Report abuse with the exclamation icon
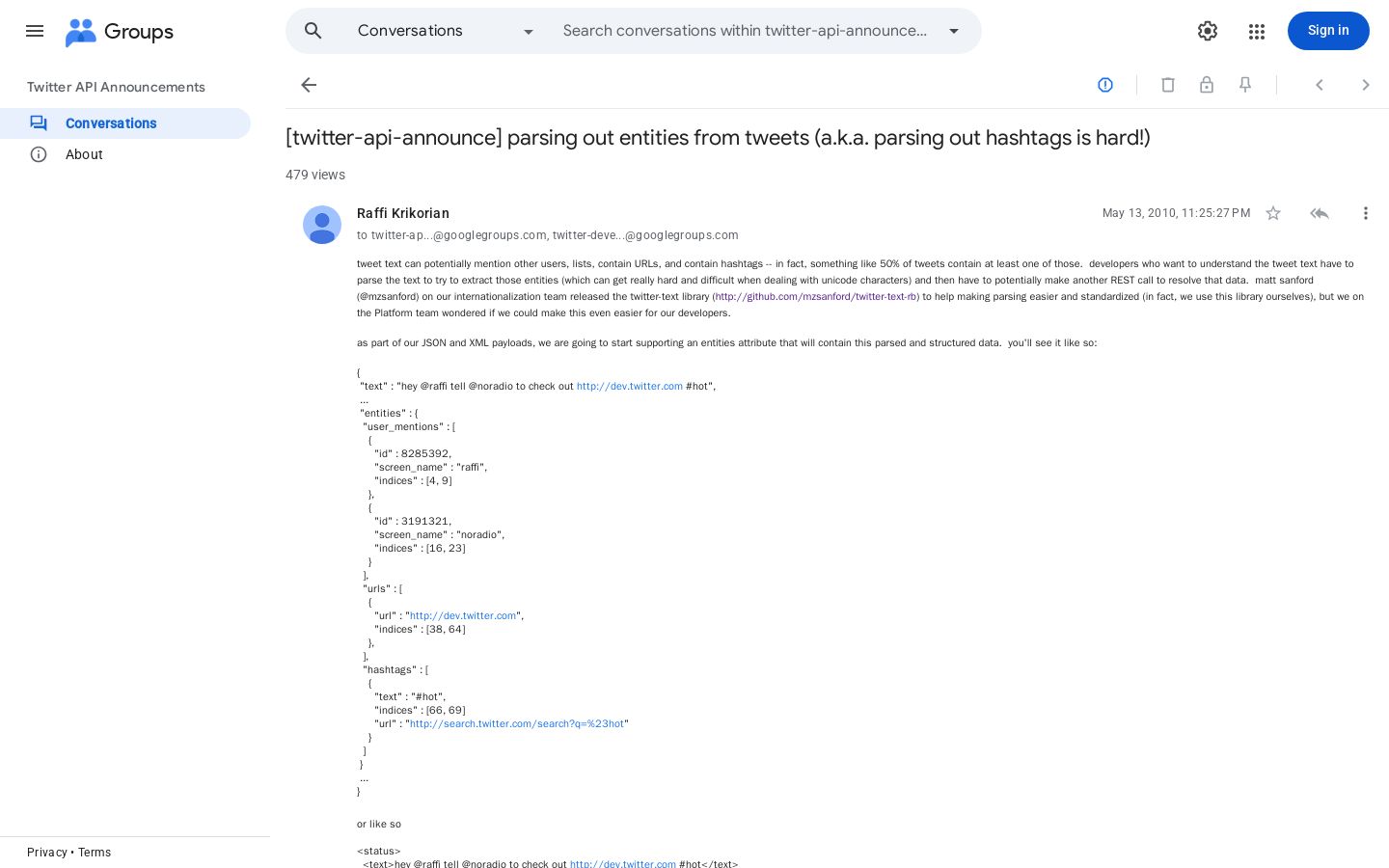This screenshot has width=1389, height=868. [x=1105, y=85]
